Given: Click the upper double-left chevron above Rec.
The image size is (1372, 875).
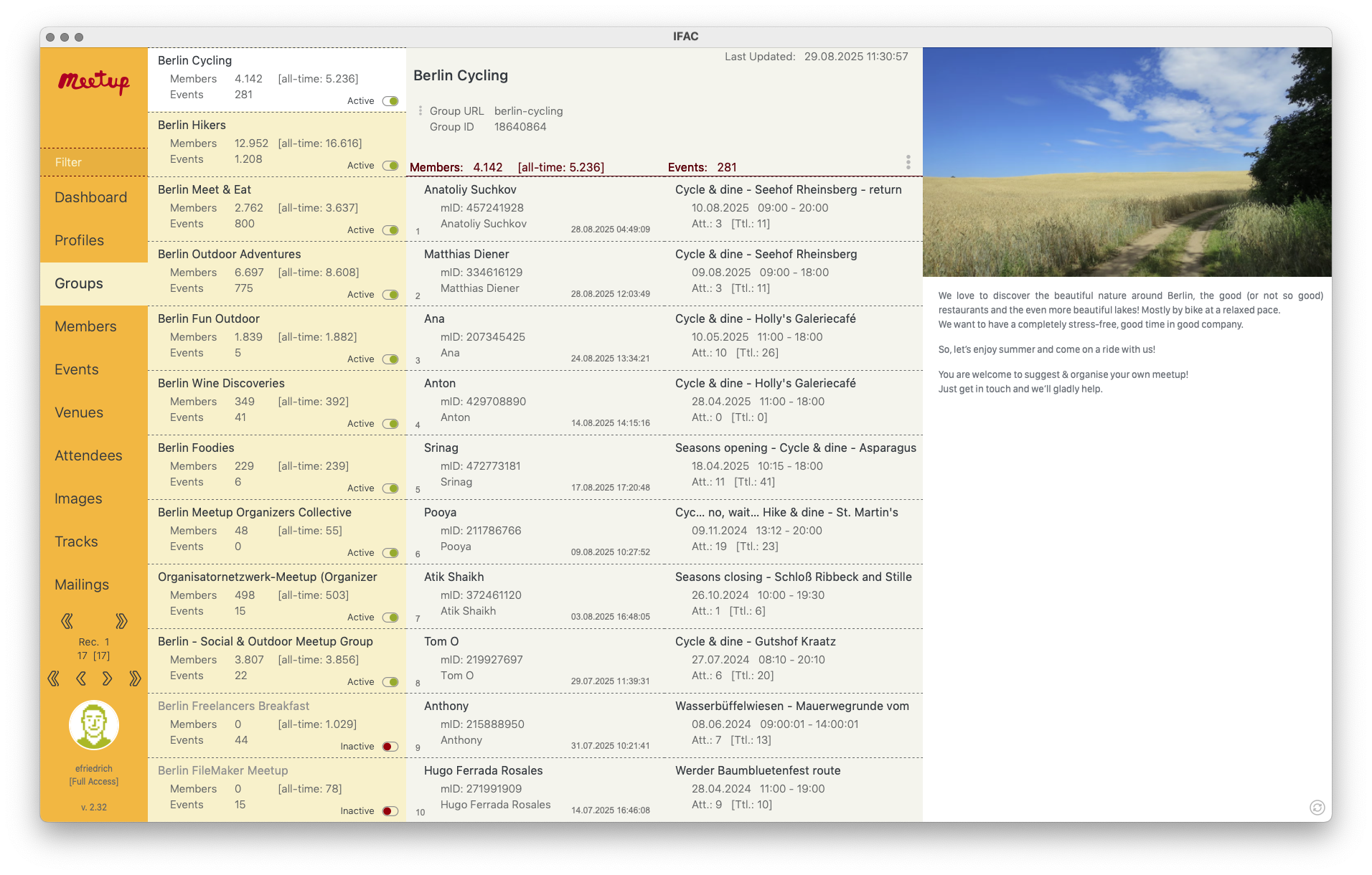Looking at the screenshot, I should click(67, 621).
